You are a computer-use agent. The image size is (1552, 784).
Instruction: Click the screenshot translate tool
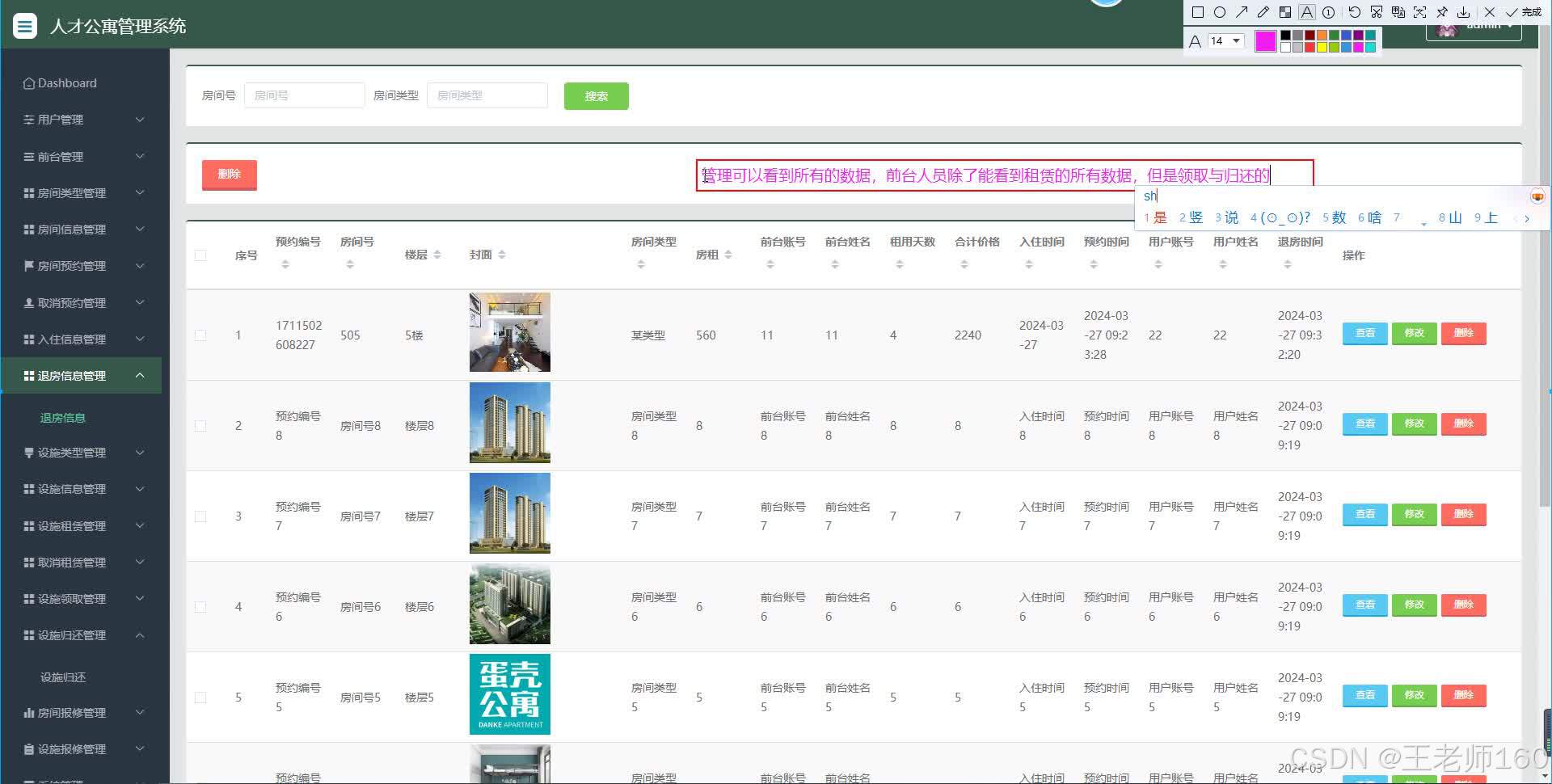1398,12
